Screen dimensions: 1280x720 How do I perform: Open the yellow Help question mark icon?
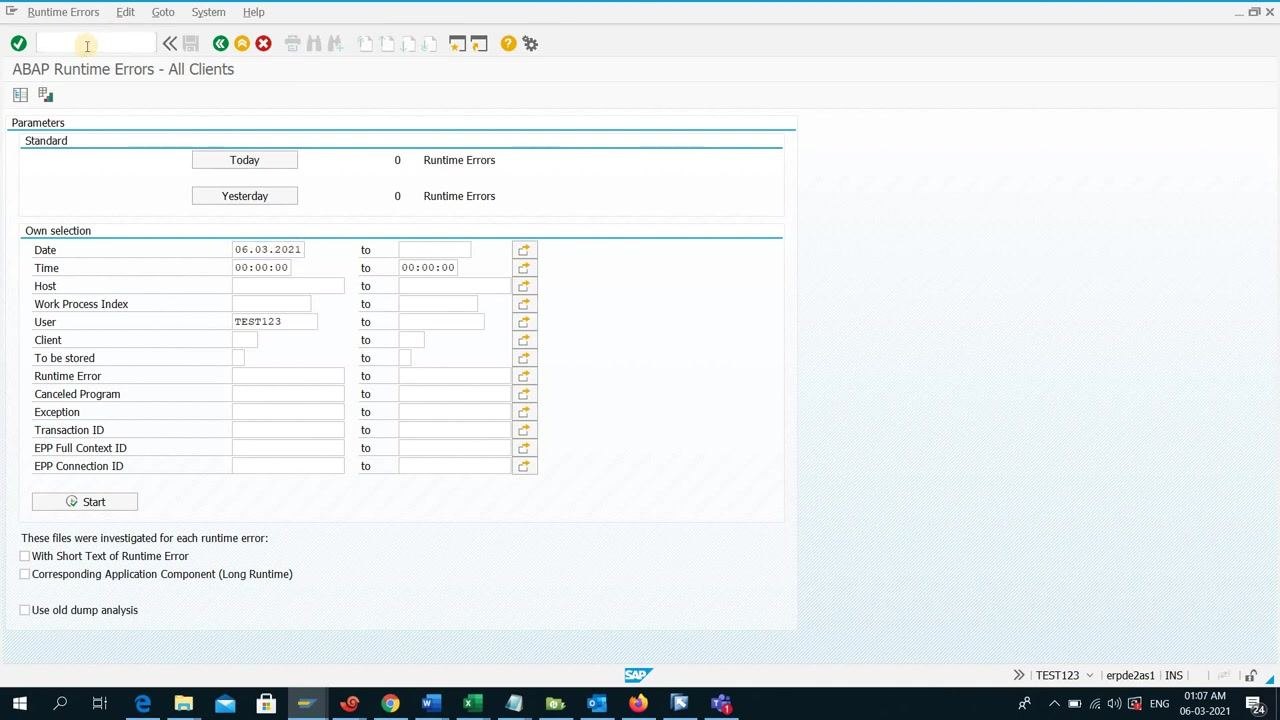[508, 43]
